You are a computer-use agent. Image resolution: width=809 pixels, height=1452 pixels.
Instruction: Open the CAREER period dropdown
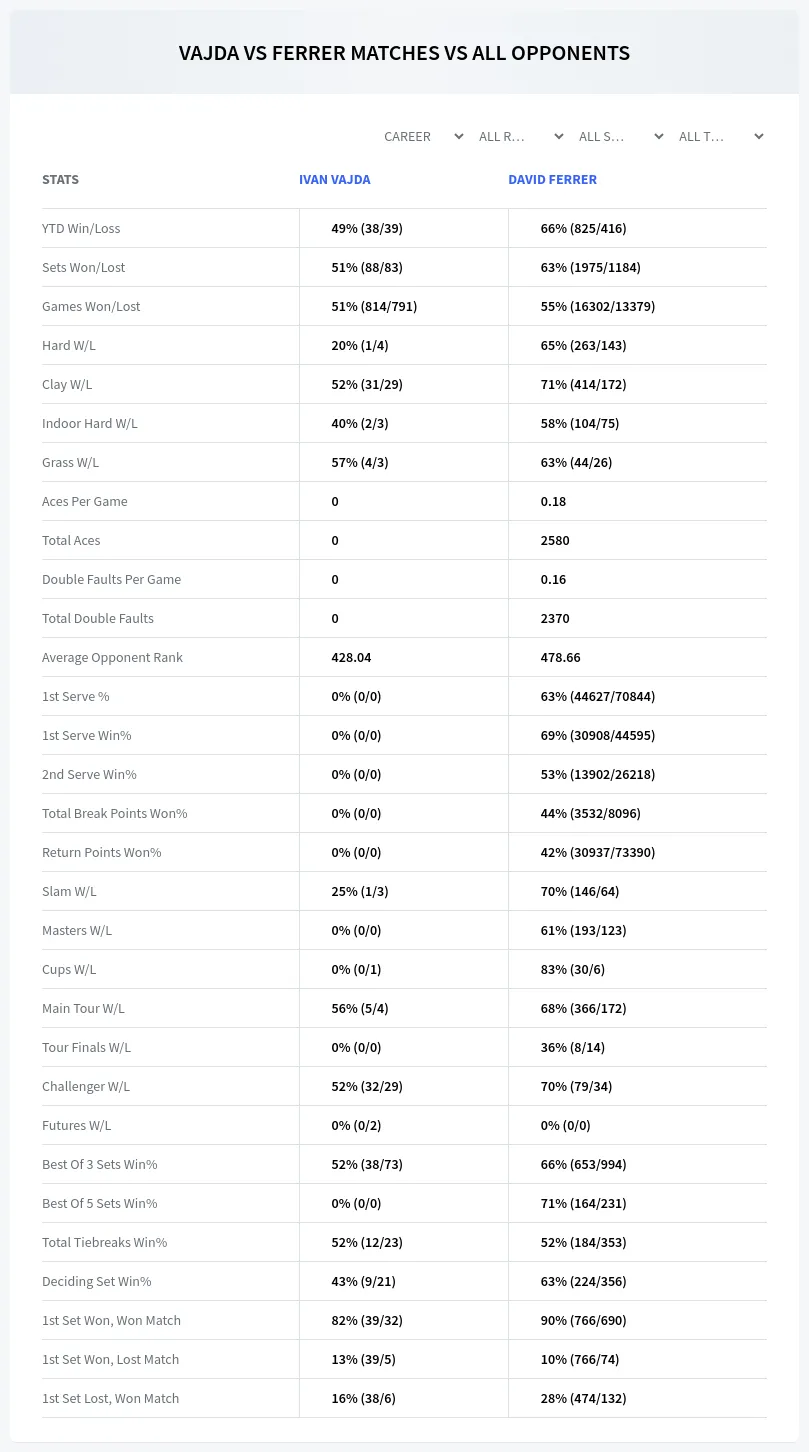pos(422,136)
